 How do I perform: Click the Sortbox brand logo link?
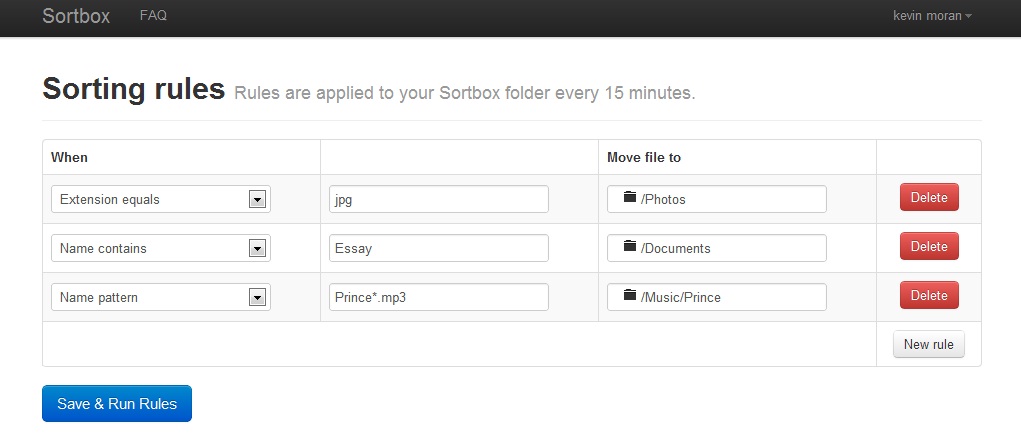(76, 16)
